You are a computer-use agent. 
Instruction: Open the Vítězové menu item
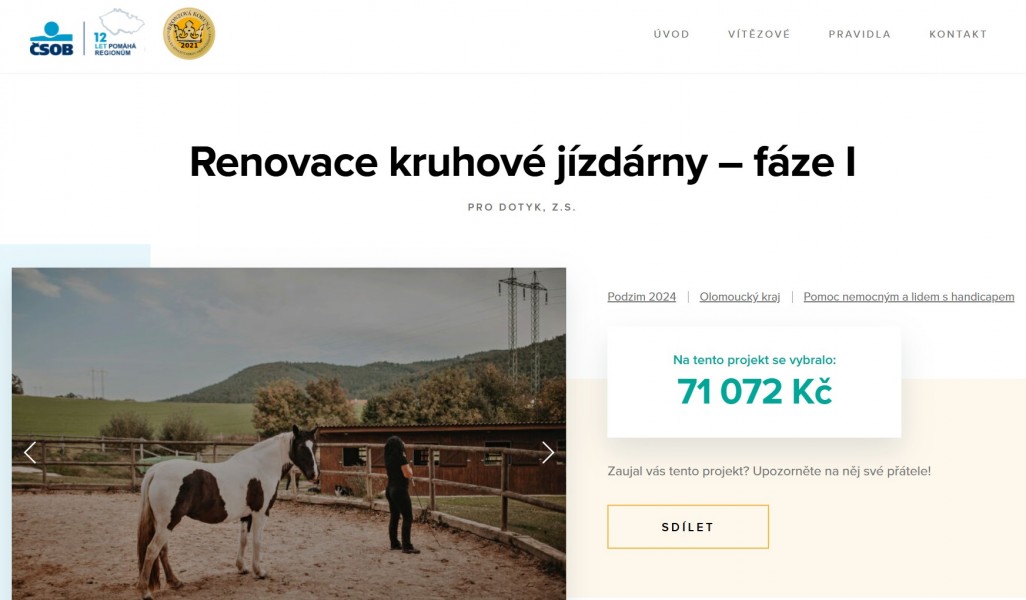(759, 34)
